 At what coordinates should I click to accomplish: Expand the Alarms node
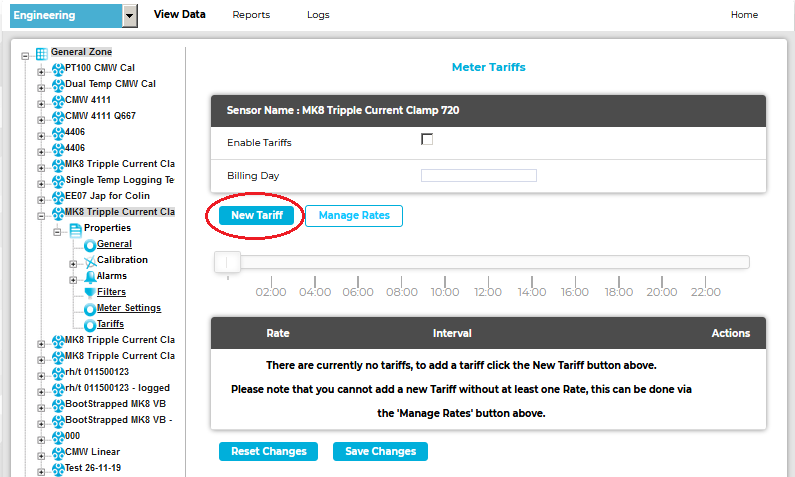(73, 280)
